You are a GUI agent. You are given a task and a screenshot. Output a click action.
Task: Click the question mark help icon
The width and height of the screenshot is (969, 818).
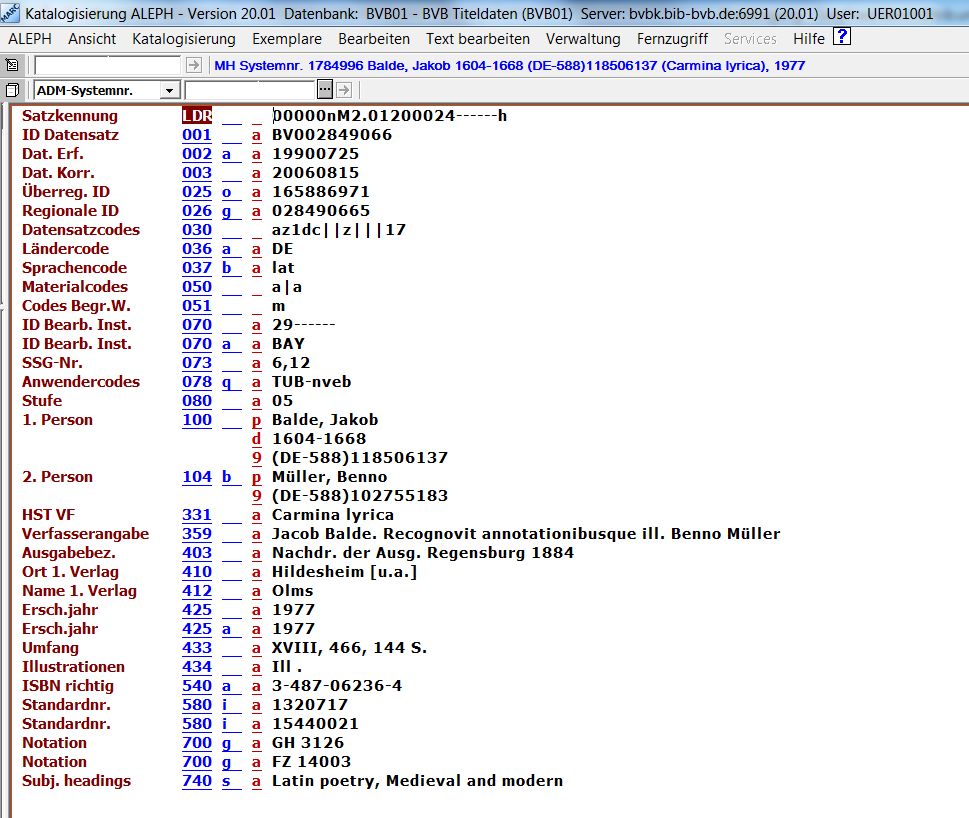coord(841,38)
